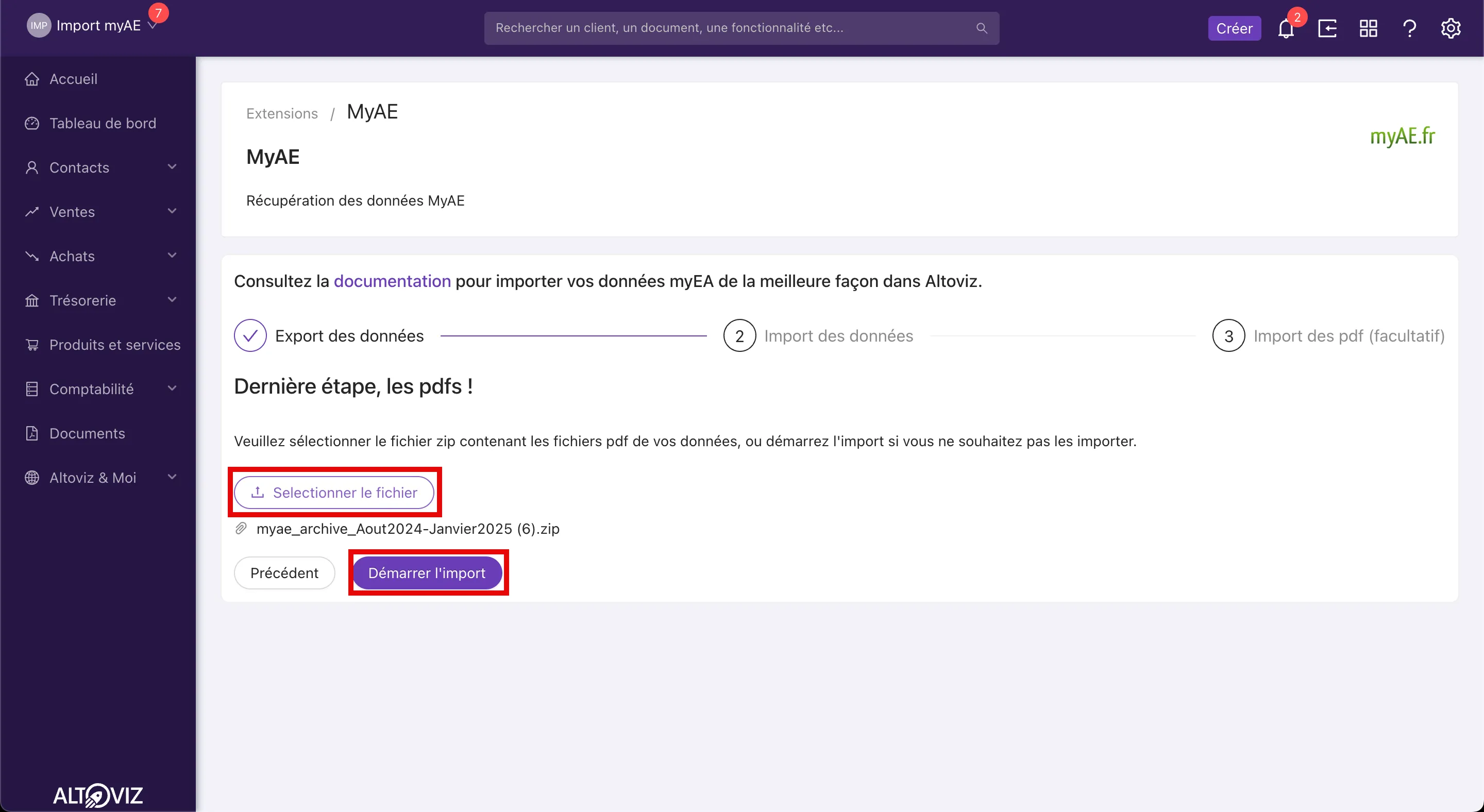Click Selectionner le fichier button
Viewport: 1484px width, 812px height.
334,493
